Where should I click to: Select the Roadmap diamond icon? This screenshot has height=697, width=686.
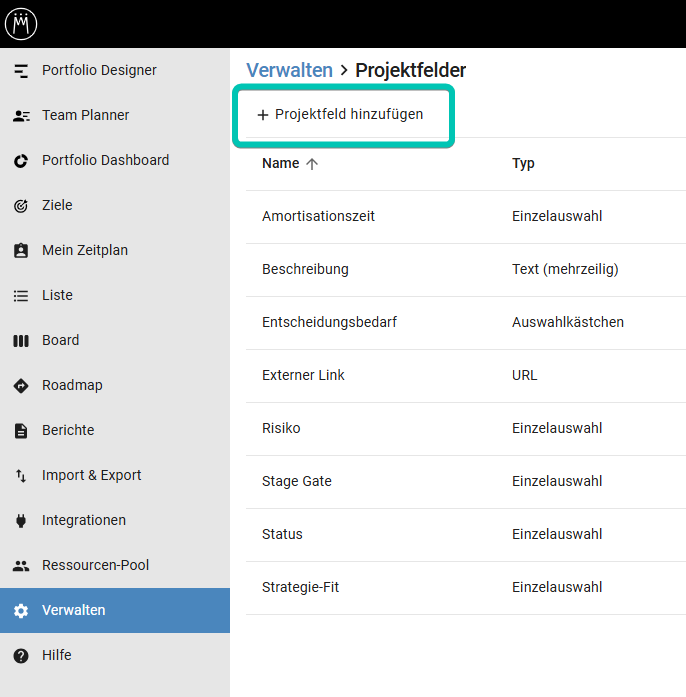(21, 386)
